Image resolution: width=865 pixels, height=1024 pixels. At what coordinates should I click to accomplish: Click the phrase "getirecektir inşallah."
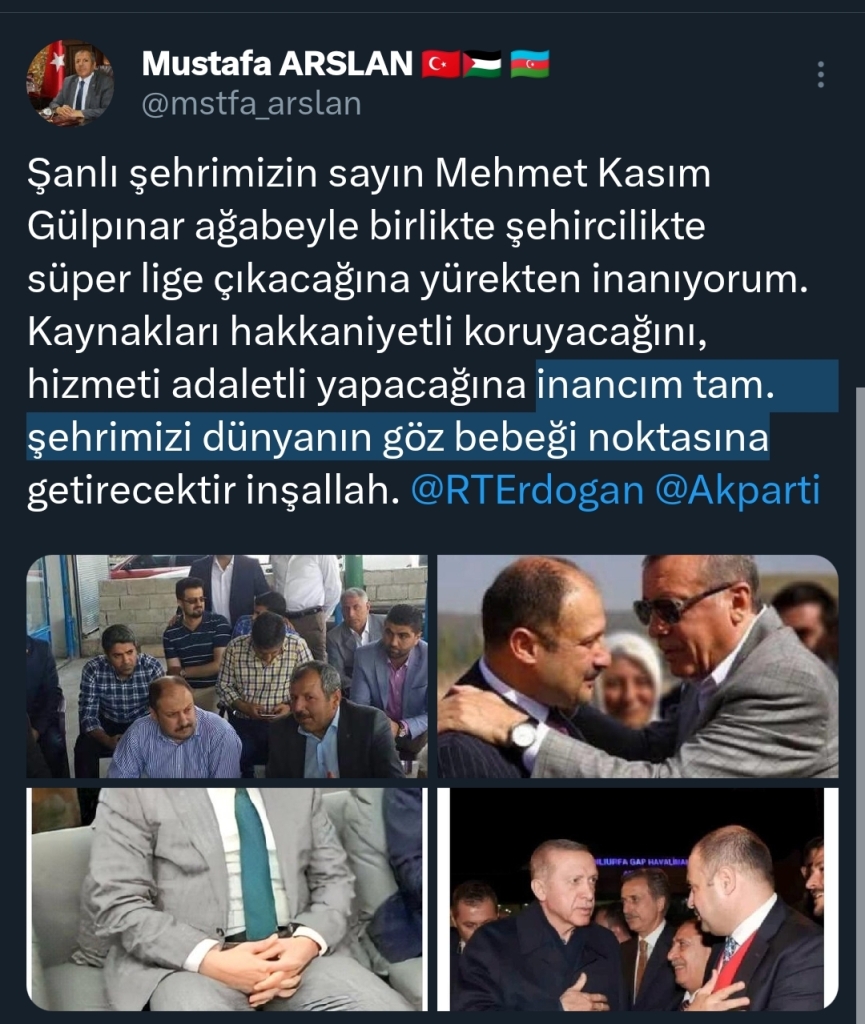pos(213,490)
